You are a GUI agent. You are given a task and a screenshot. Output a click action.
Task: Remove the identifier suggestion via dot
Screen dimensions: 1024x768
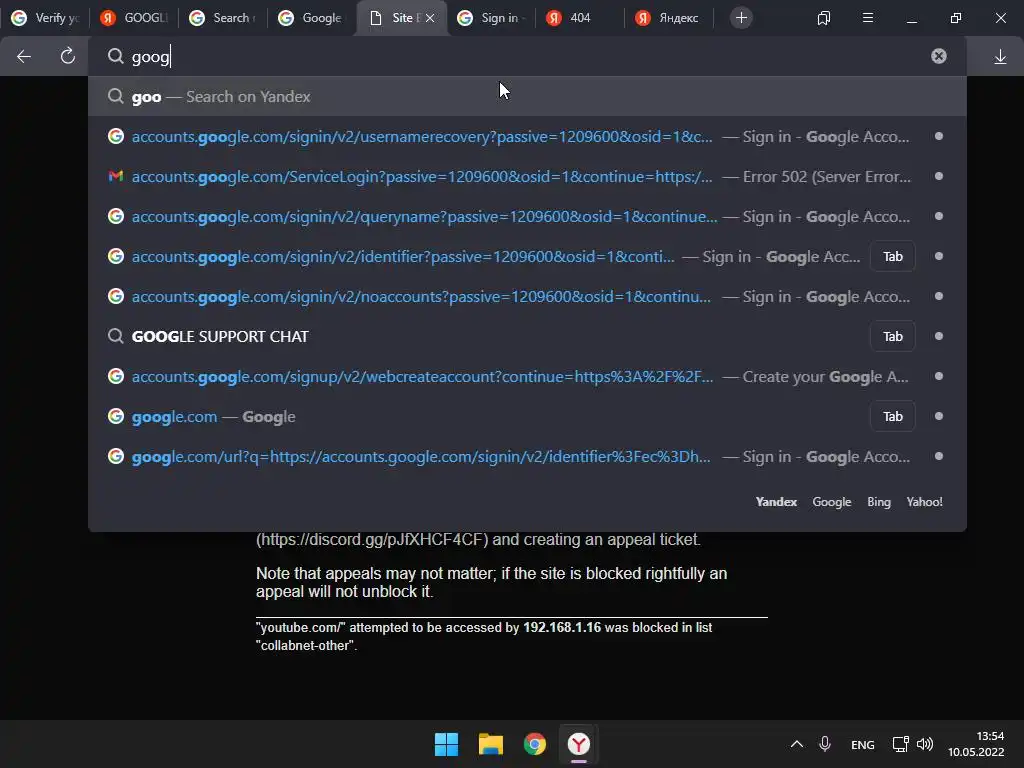pos(938,256)
